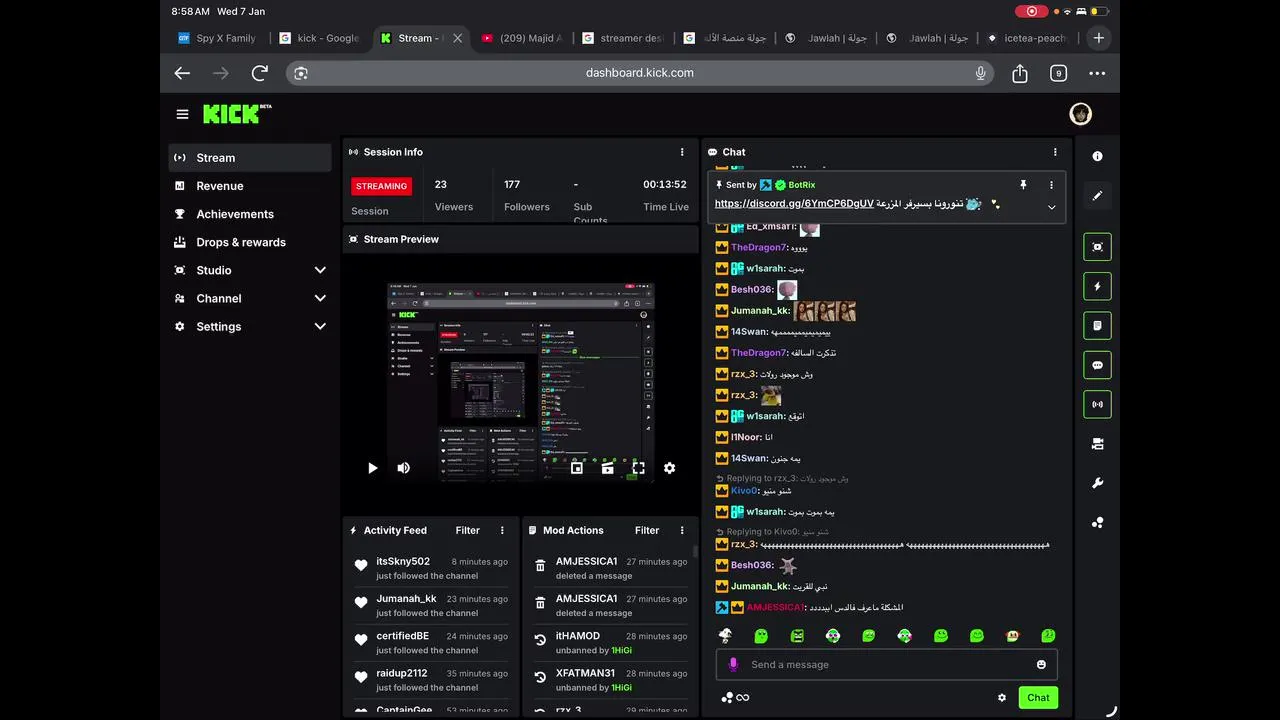The width and height of the screenshot is (1280, 720).
Task: Mute the stream preview volume
Action: (403, 468)
